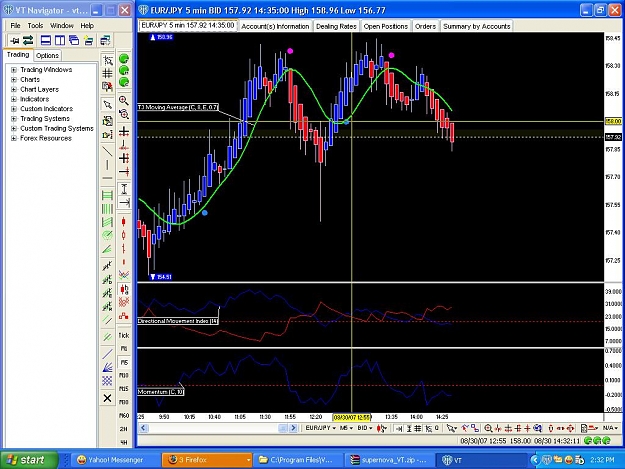
Task: Expand the Custom Indicators tree node
Action: pos(14,109)
